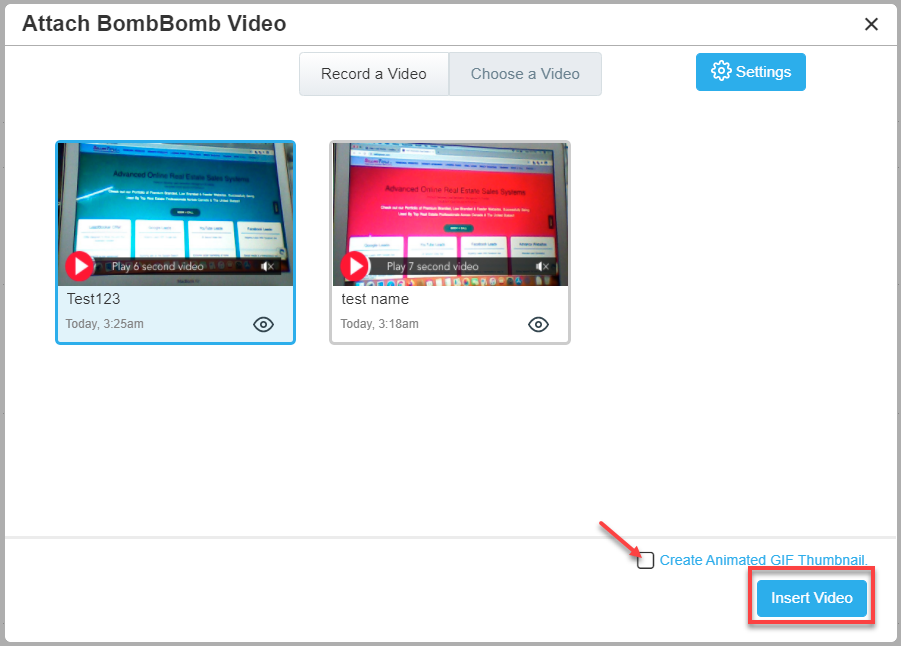Image resolution: width=901 pixels, height=646 pixels.
Task: Select the red 'test name' video thumbnail
Action: pos(450,200)
